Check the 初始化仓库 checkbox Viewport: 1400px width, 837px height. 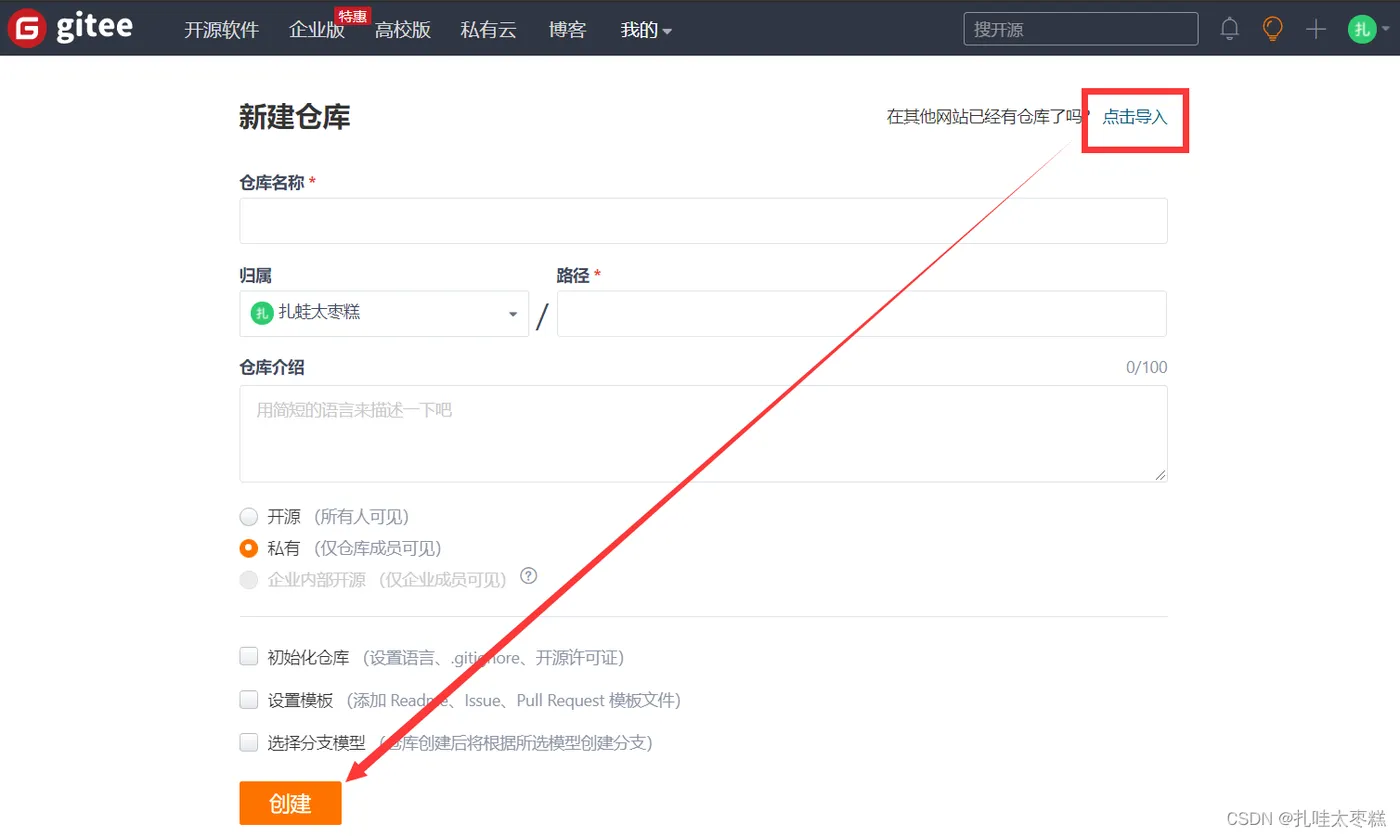(249, 657)
